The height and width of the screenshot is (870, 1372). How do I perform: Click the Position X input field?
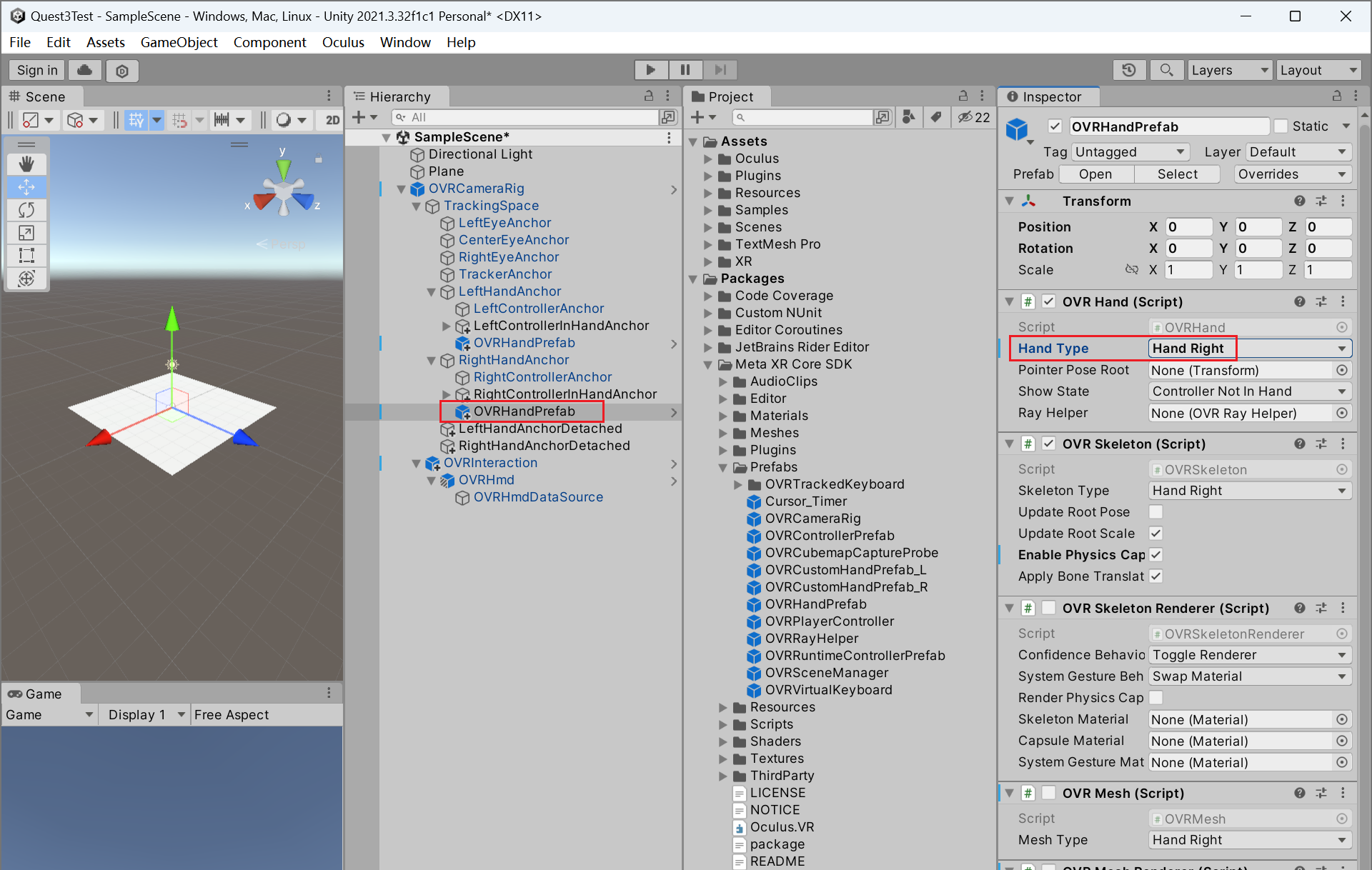click(x=1188, y=227)
